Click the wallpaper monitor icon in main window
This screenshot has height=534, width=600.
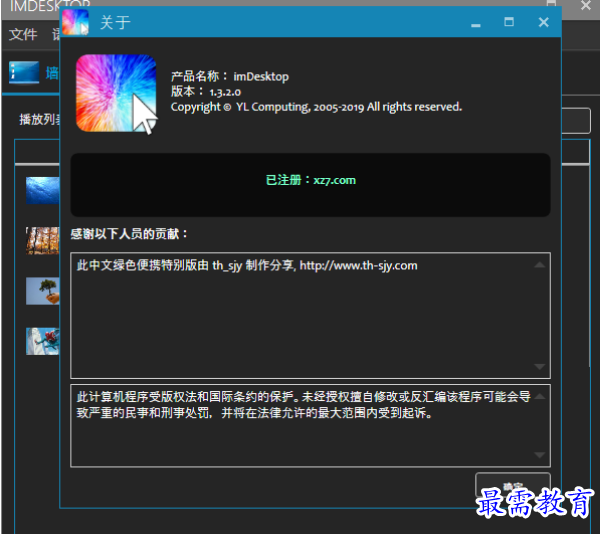[x=24, y=72]
